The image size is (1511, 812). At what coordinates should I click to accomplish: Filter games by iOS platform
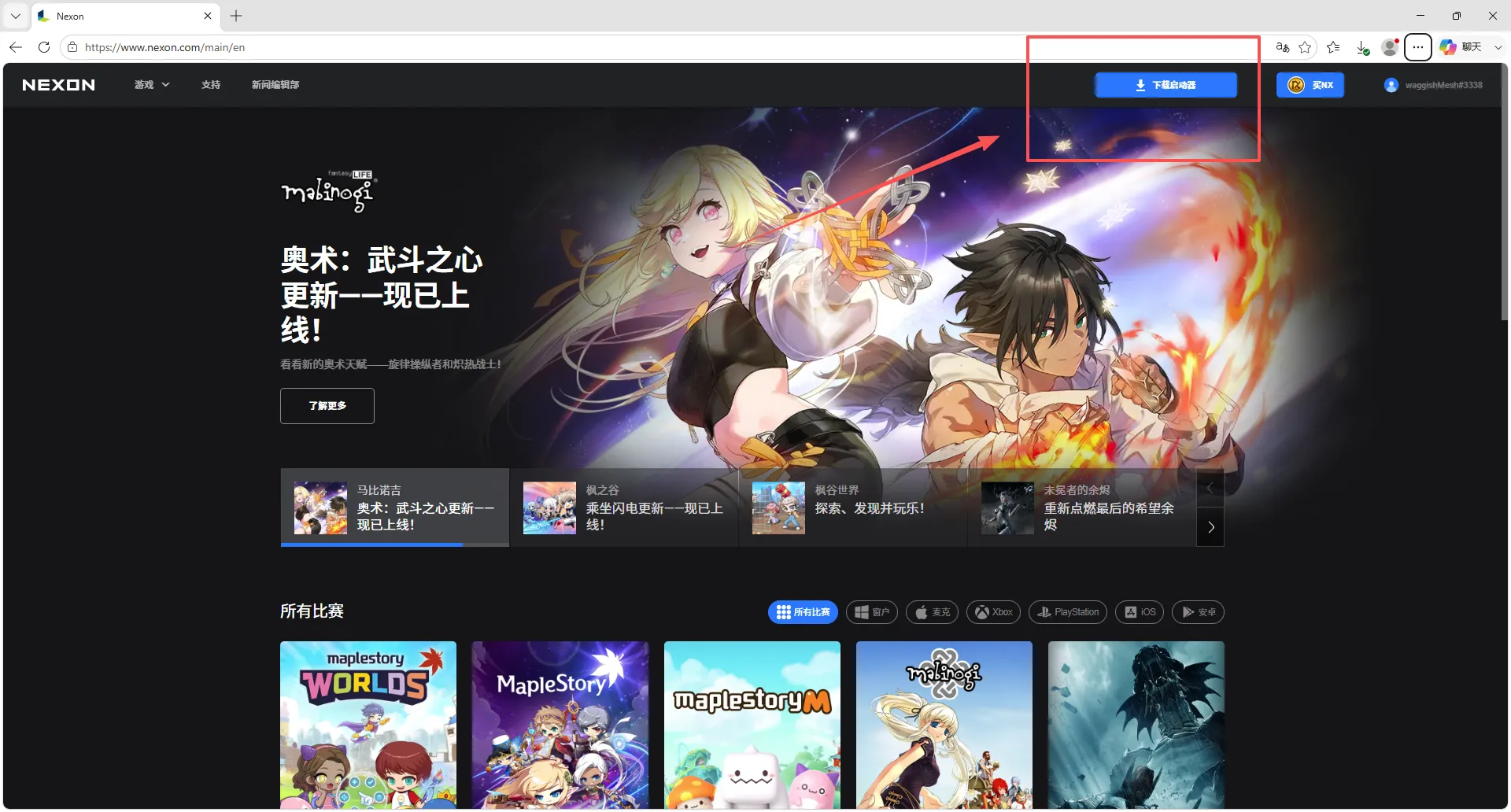[x=1140, y=612]
